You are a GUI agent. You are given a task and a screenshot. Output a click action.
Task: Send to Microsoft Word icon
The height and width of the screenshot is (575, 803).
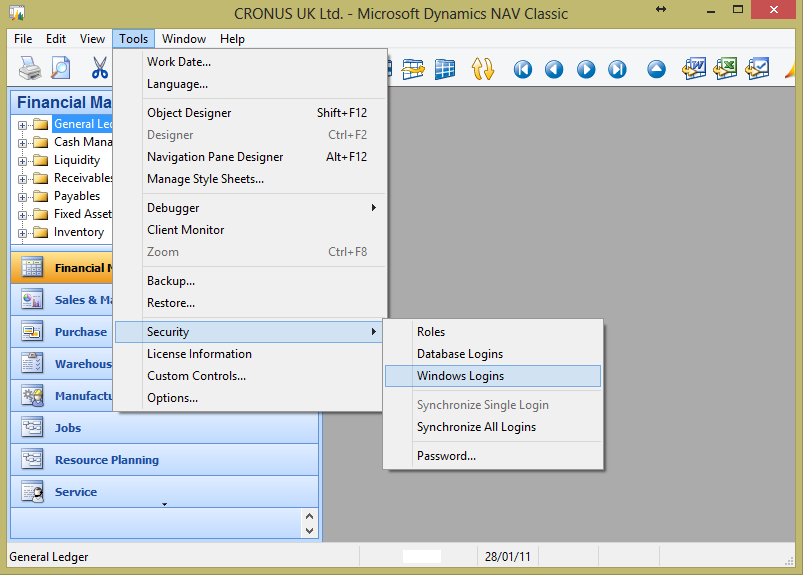point(694,69)
